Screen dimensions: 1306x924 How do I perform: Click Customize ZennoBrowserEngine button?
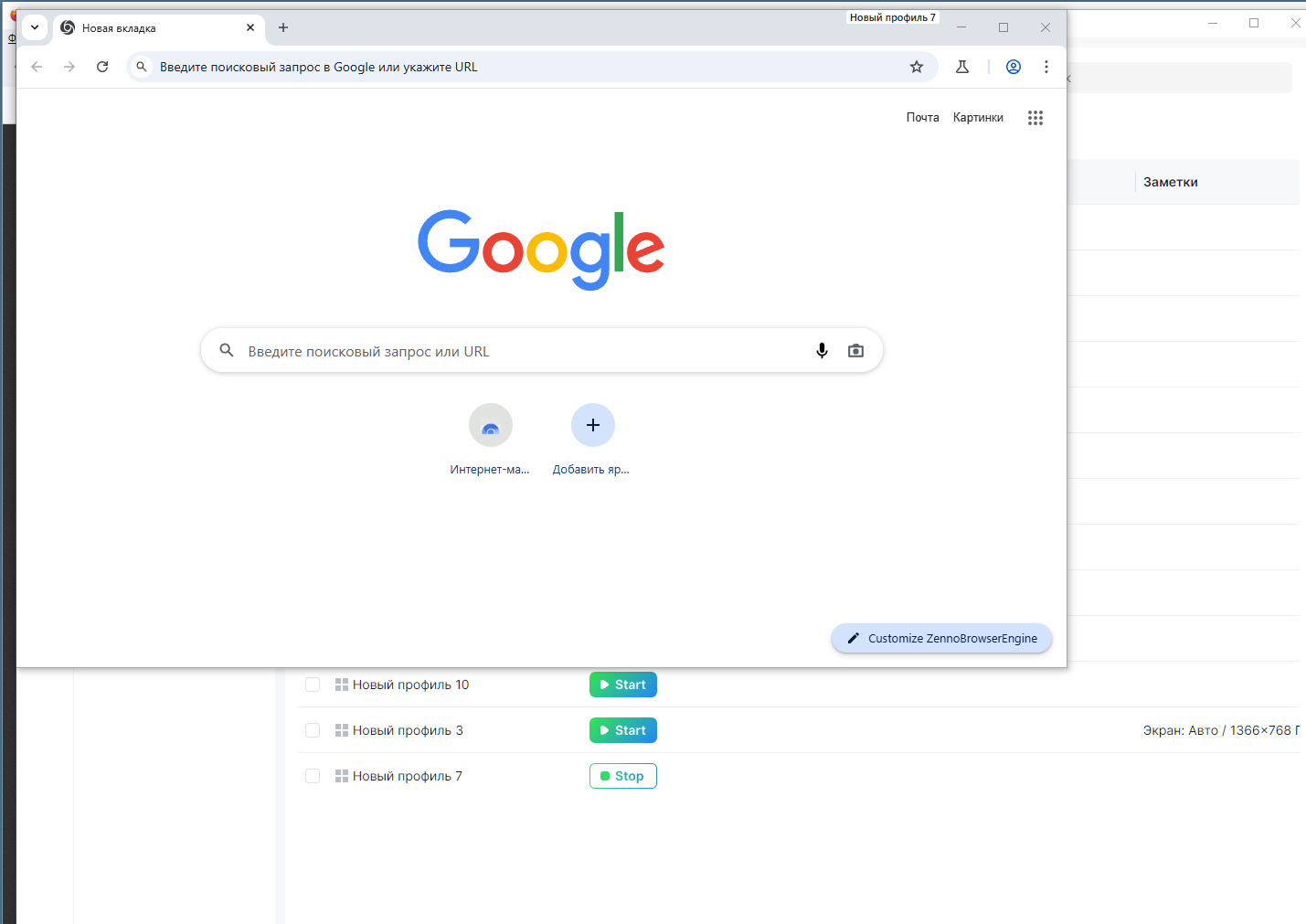941,639
